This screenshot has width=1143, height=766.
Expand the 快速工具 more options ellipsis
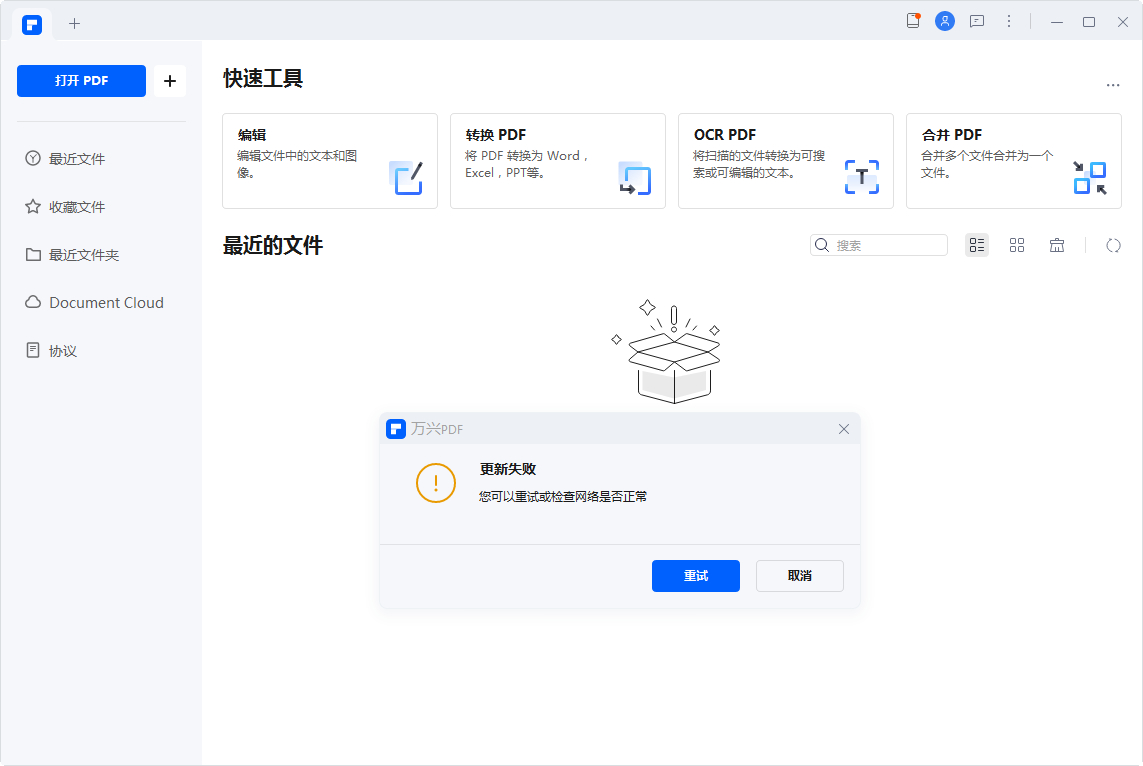pyautogui.click(x=1113, y=86)
